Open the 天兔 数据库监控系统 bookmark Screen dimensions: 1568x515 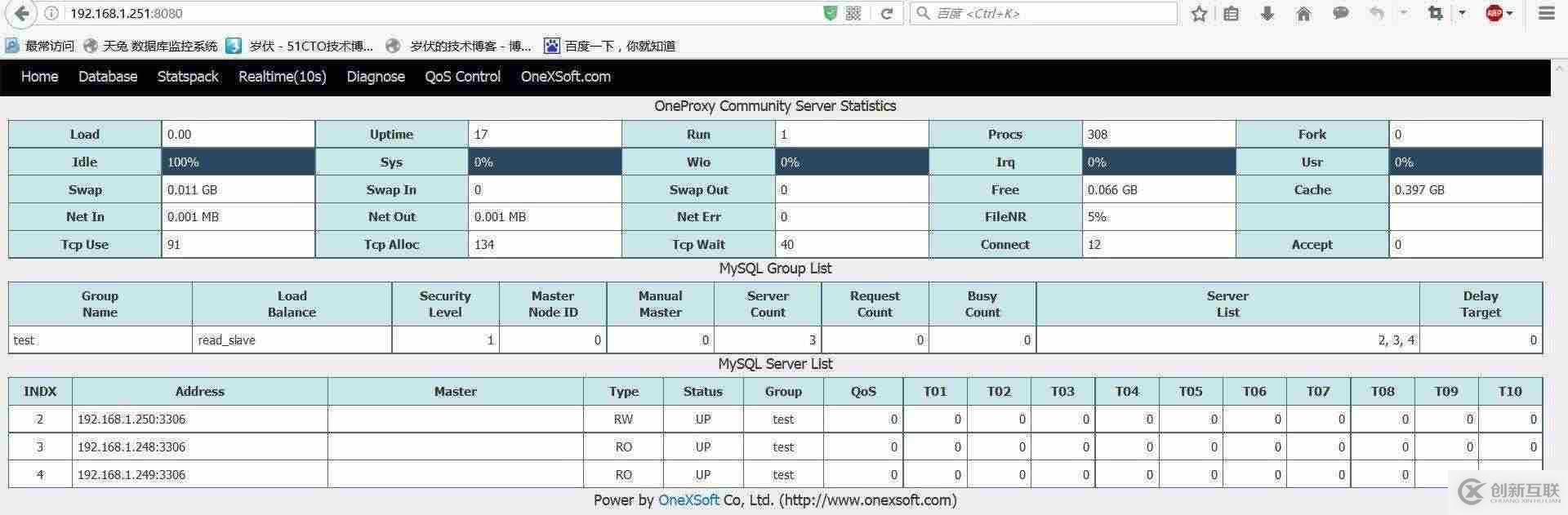[151, 46]
